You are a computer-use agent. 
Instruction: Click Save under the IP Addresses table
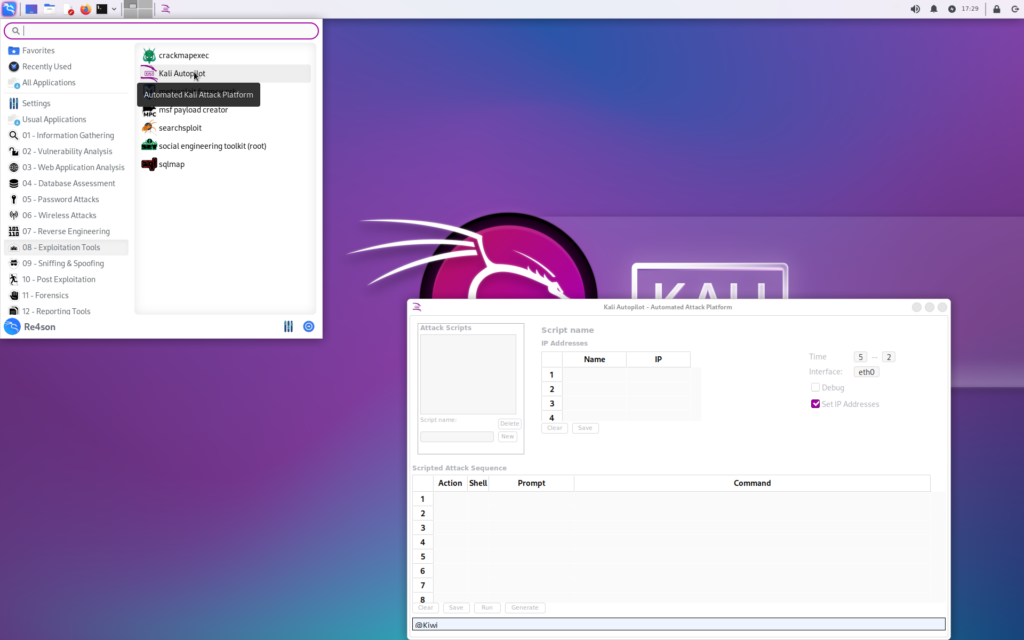click(x=585, y=428)
